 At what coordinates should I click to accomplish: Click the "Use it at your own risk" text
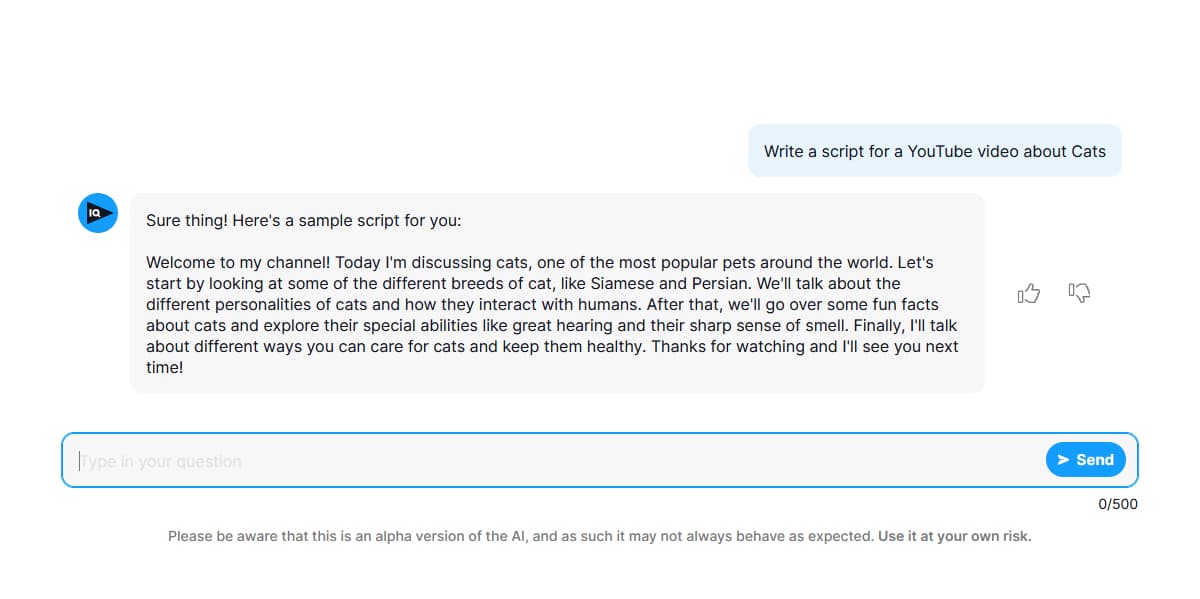(x=954, y=536)
